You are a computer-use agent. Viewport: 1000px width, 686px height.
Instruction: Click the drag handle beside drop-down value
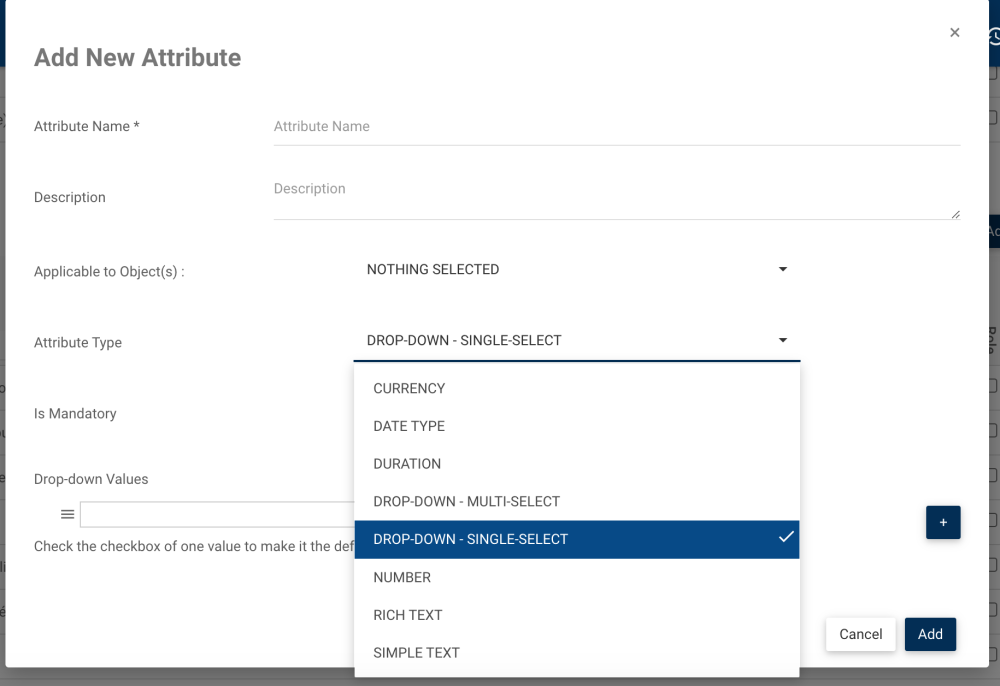click(67, 514)
